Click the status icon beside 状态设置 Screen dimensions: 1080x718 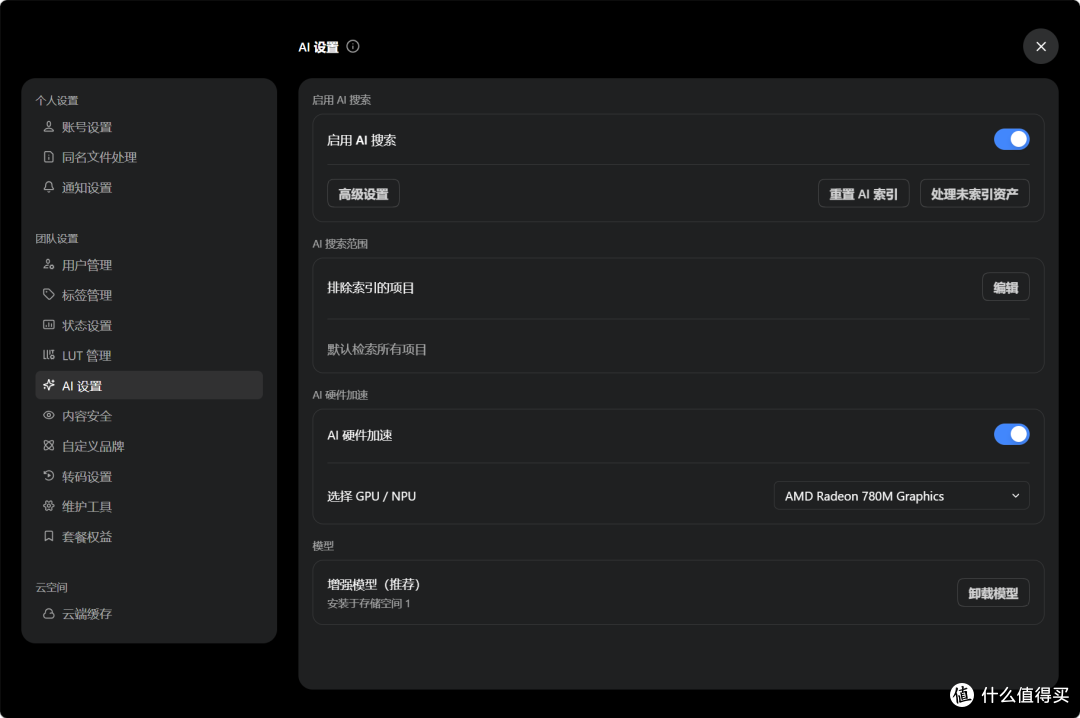48,325
